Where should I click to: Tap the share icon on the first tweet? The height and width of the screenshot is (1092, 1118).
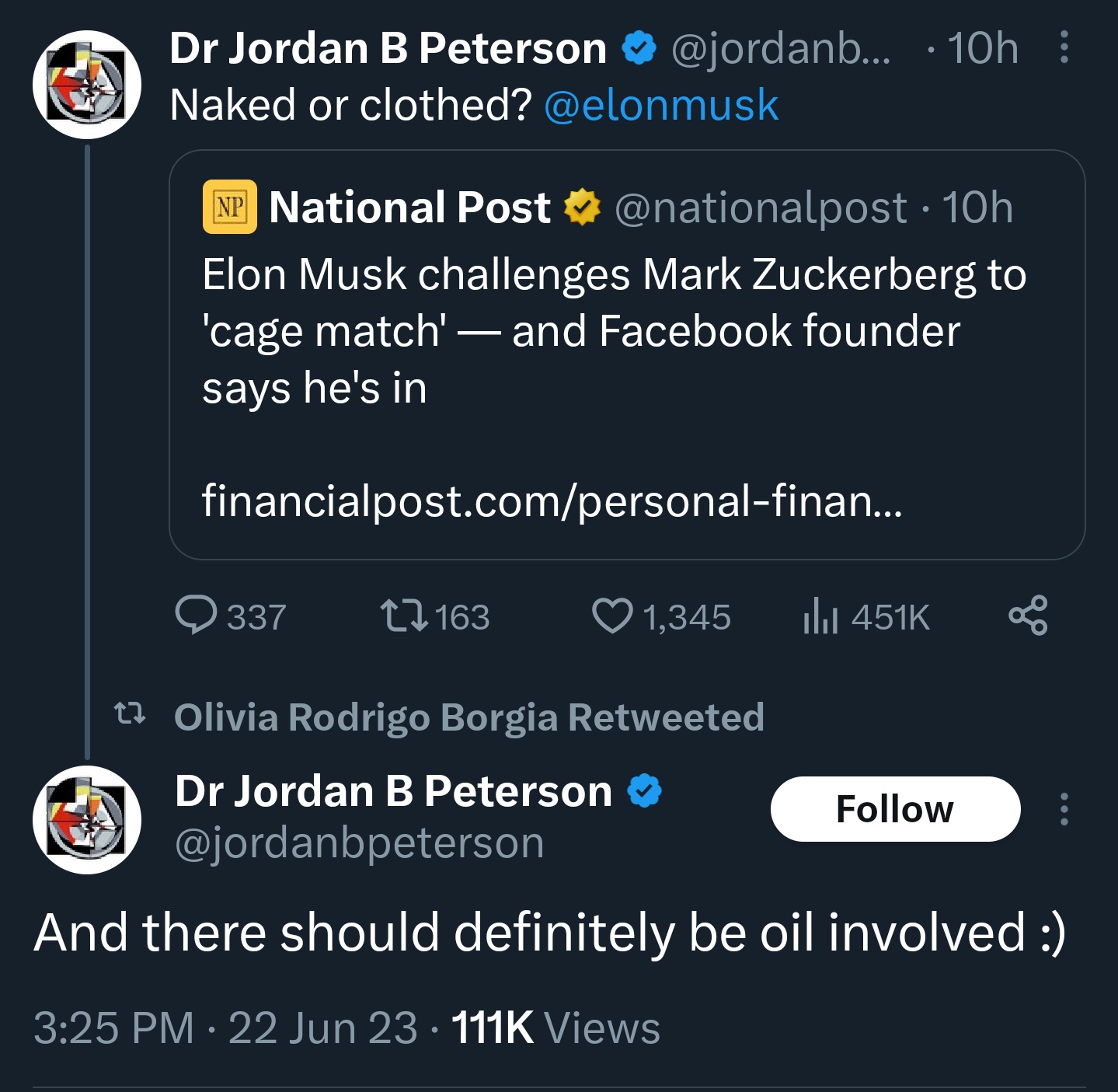click(x=1028, y=616)
